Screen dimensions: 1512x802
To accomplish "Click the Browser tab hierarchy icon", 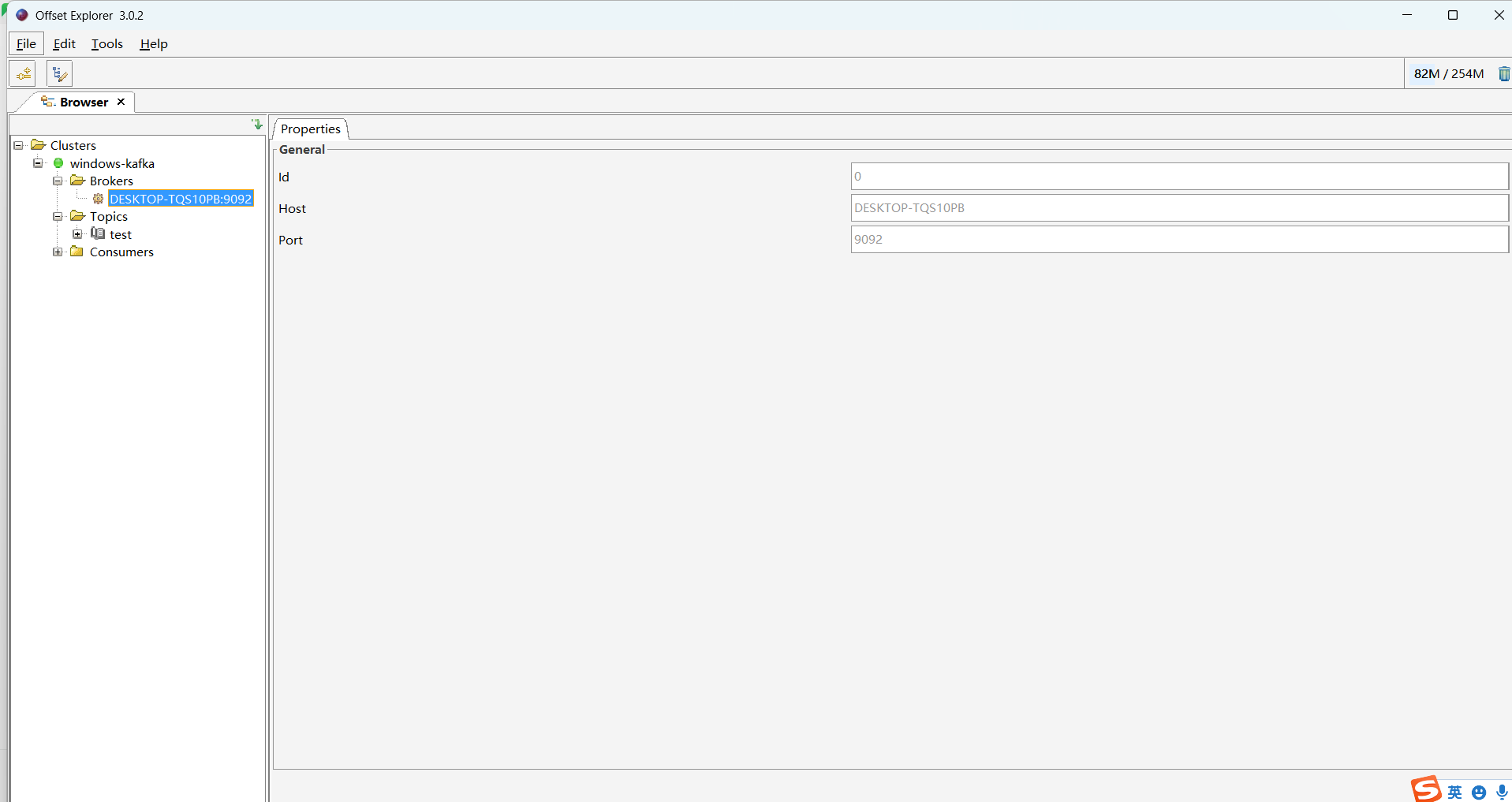I will (48, 102).
